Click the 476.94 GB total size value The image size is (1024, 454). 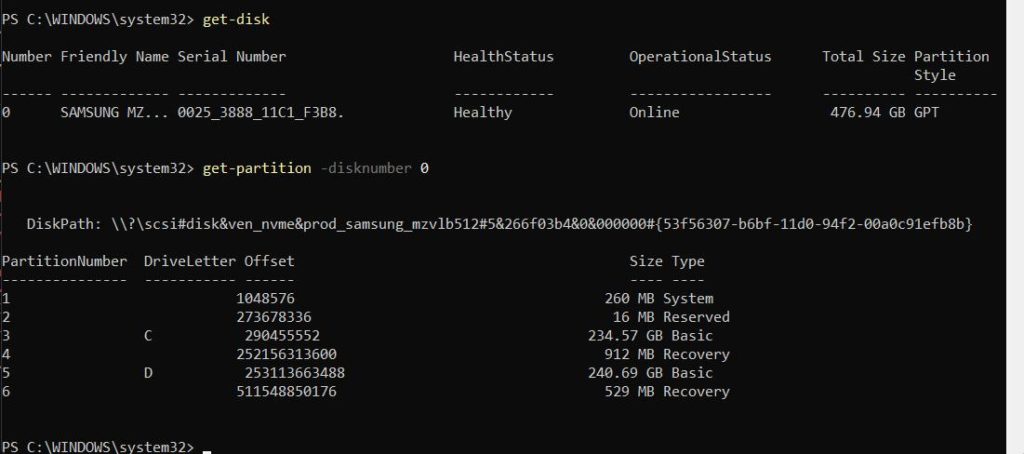tap(867, 113)
